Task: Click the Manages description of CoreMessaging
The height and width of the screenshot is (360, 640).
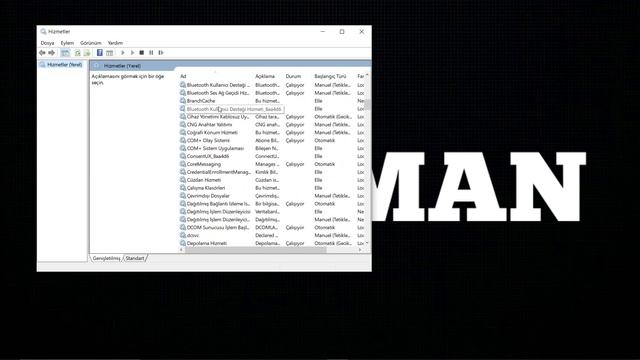Action: click(267, 164)
